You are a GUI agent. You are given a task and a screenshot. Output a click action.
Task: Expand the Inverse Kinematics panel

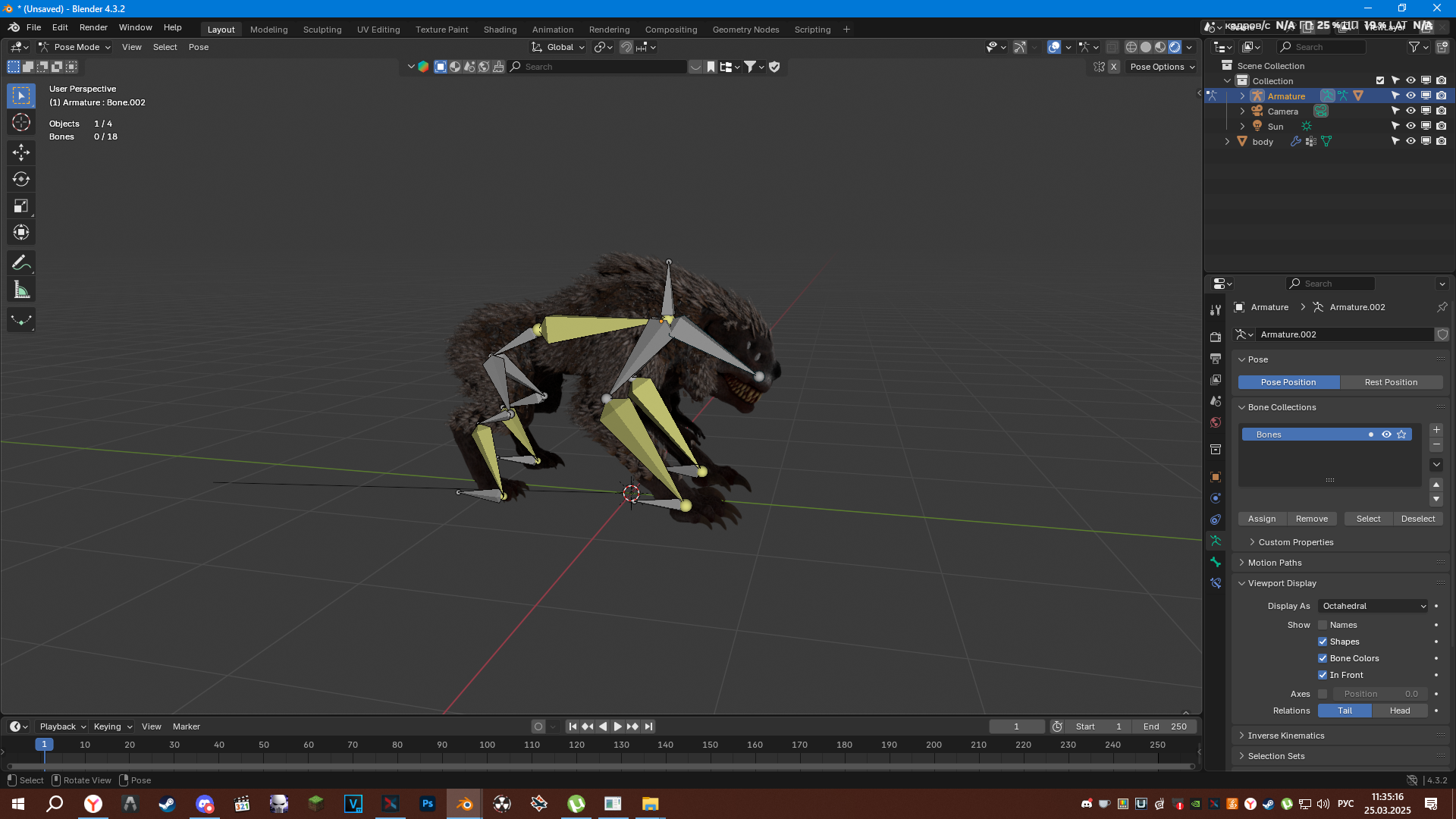click(1285, 736)
